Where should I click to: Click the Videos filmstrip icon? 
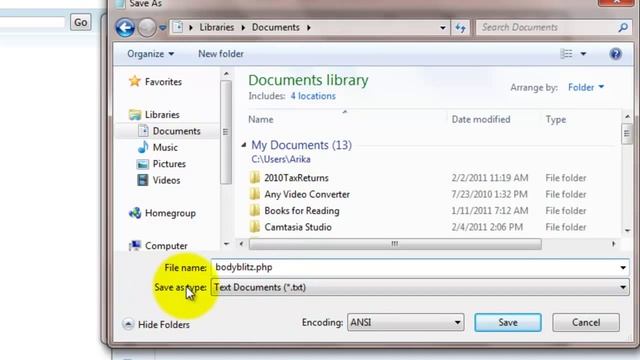click(x=143, y=180)
